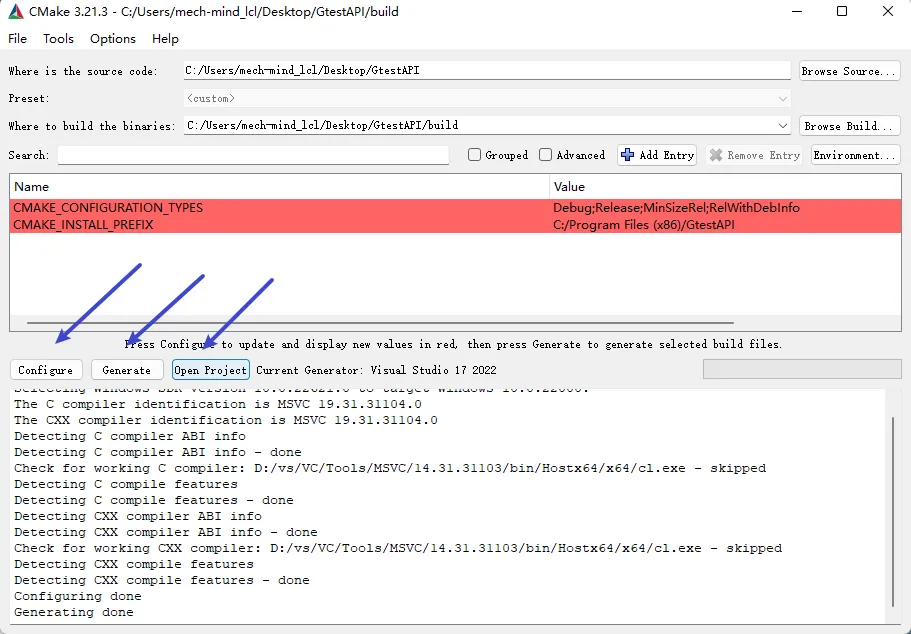Click the Generate button
911x634 pixels.
[126, 370]
